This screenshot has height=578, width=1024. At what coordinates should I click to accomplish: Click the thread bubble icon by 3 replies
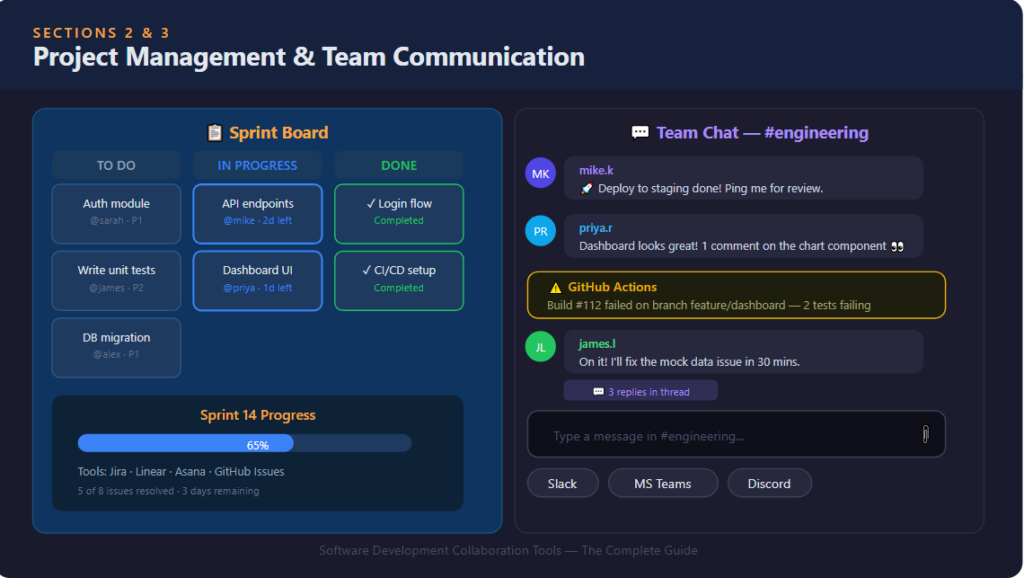pos(598,392)
